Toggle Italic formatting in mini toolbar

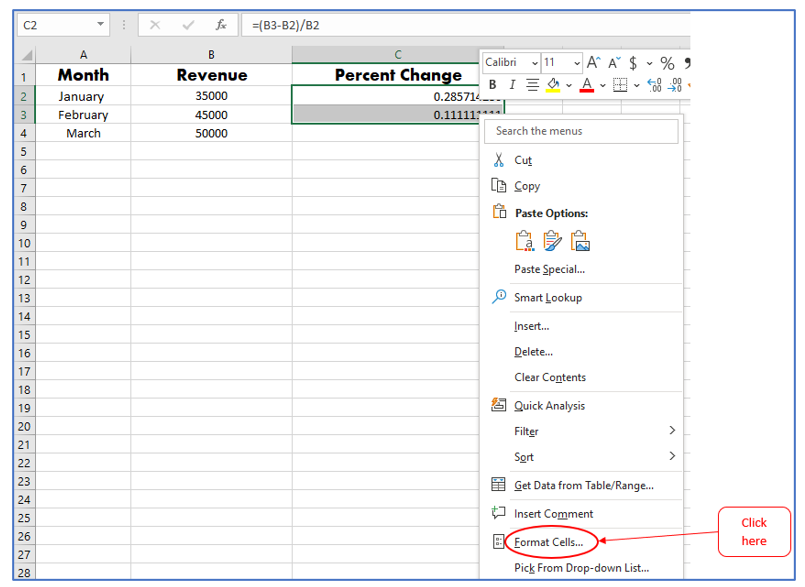[x=512, y=85]
